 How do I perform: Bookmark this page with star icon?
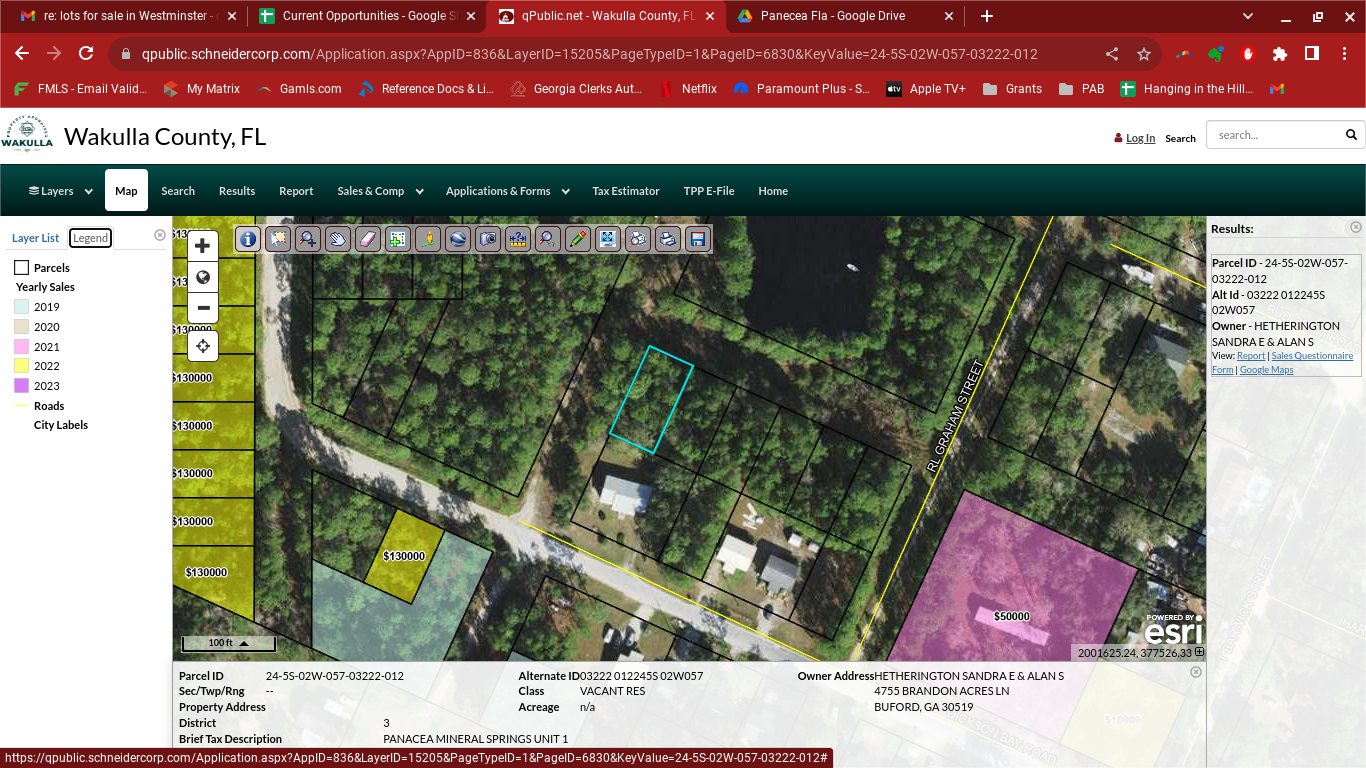coord(1144,54)
